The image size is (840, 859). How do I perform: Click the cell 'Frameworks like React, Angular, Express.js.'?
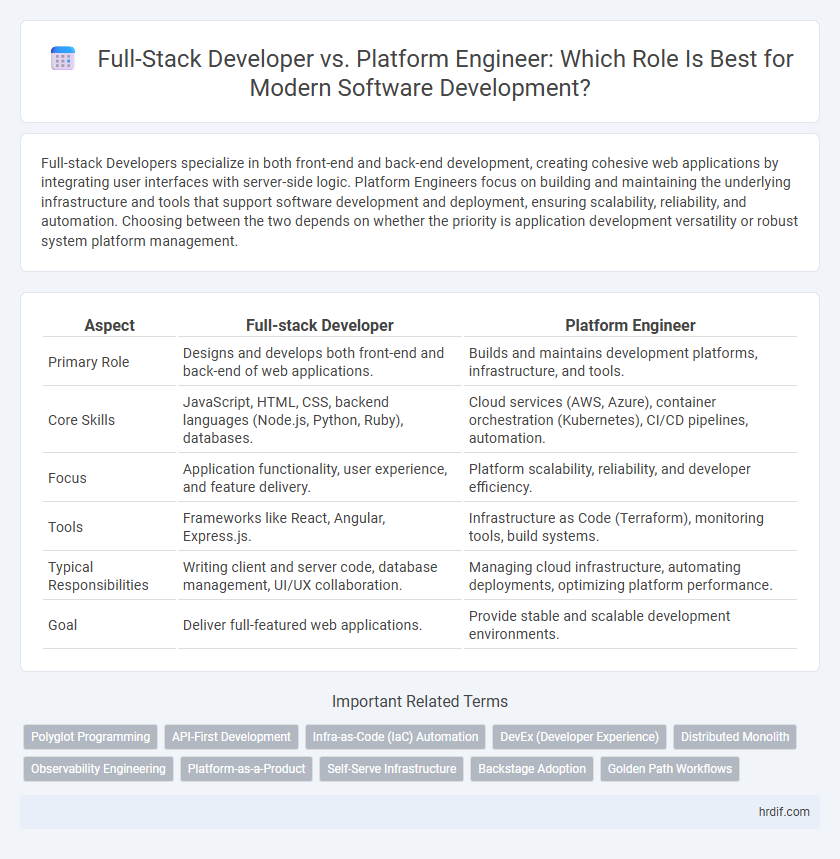tap(319, 527)
